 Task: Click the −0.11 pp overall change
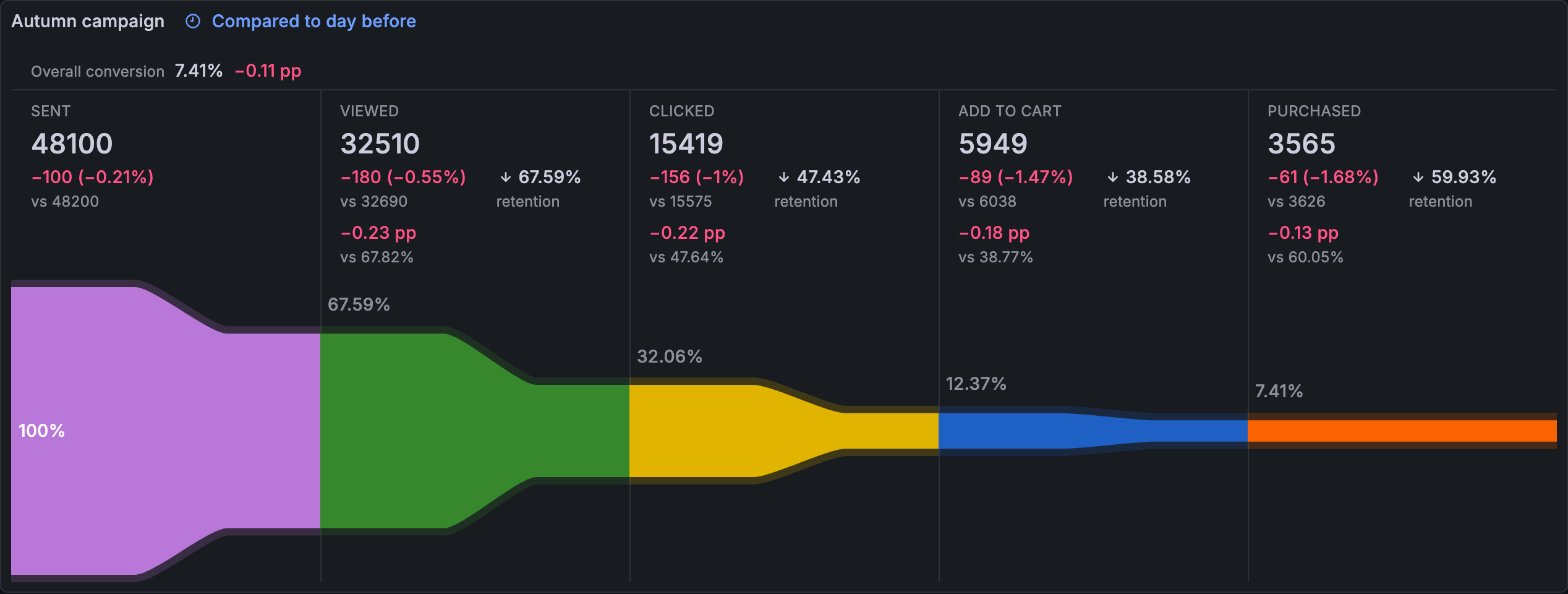point(268,71)
